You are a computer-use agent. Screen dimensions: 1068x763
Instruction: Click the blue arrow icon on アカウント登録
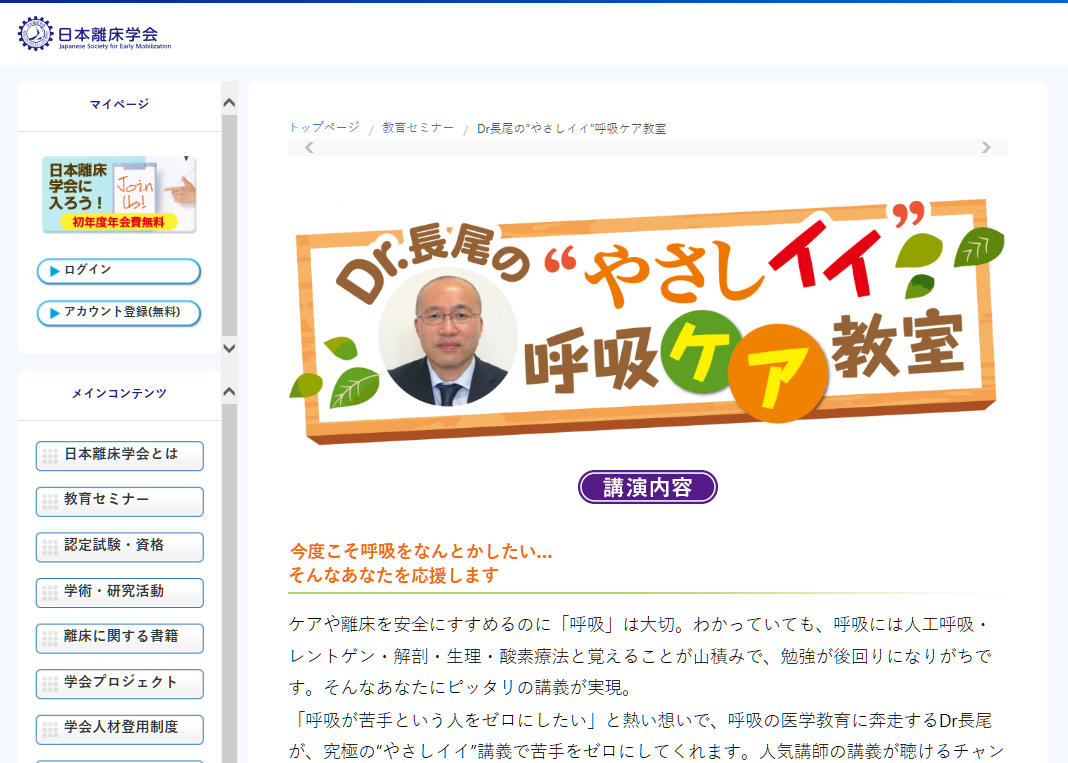54,313
